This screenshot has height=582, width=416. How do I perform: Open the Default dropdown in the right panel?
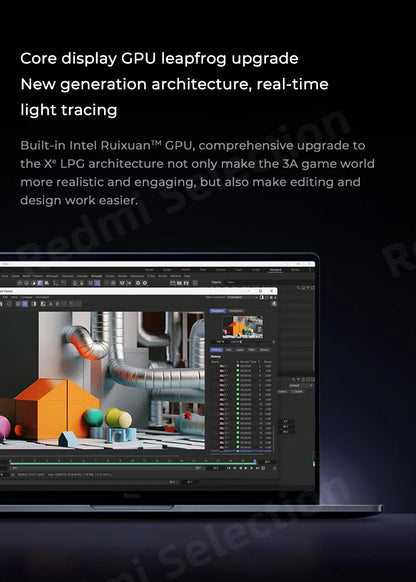(x=301, y=385)
